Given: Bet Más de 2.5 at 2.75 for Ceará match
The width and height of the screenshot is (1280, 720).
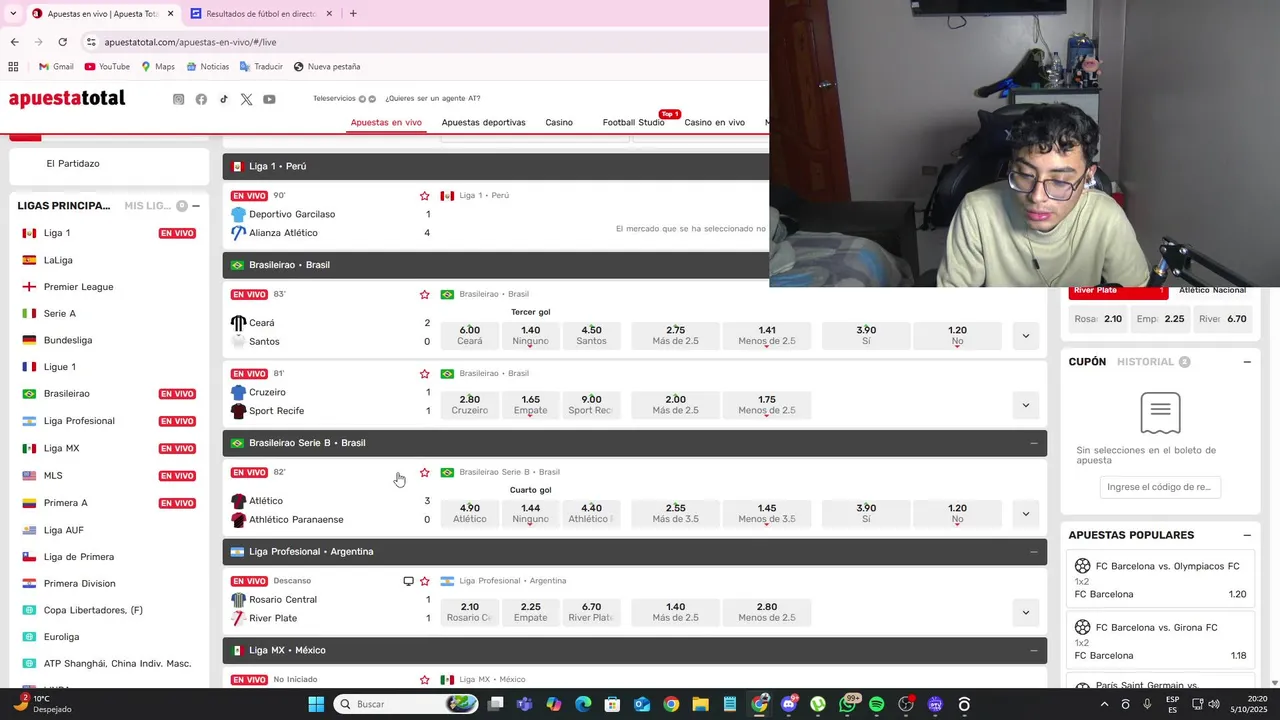Looking at the screenshot, I should (675, 335).
